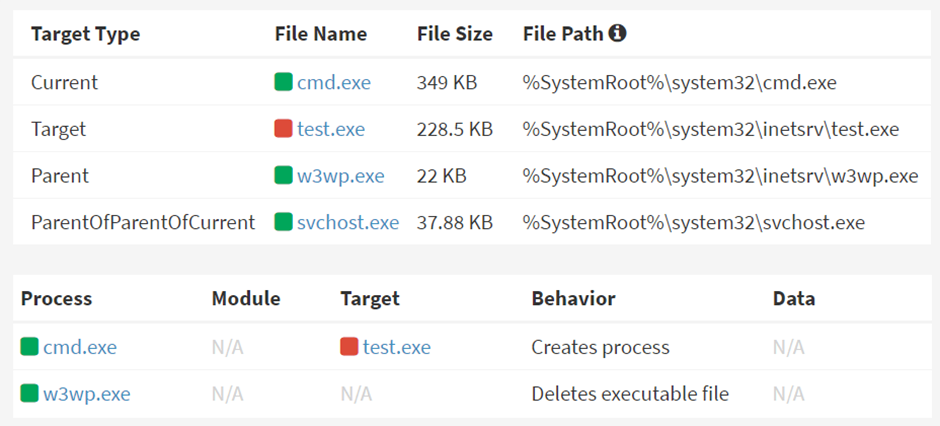Click green status square beside svchost.exe
The height and width of the screenshot is (426, 940).
click(283, 222)
